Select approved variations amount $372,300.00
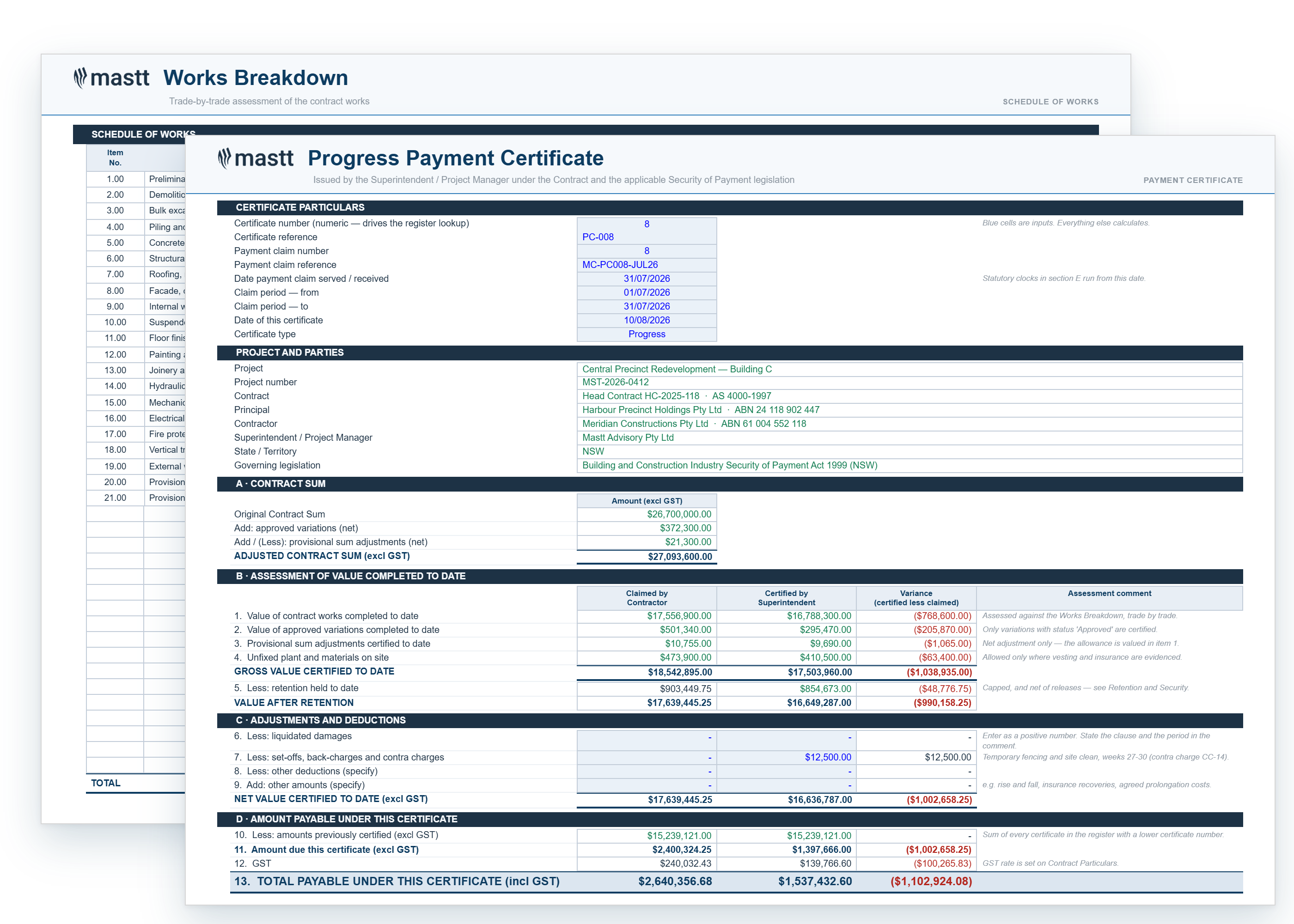 647,528
